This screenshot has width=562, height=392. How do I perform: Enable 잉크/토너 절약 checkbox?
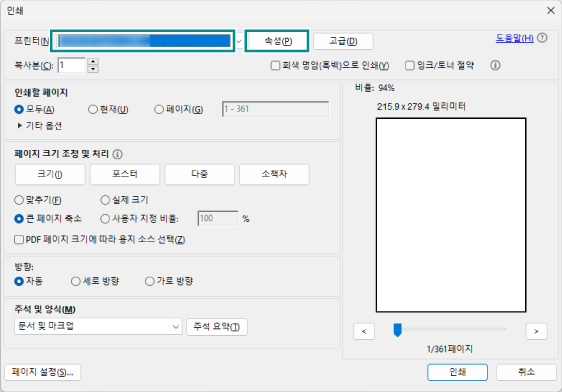[x=409, y=66]
